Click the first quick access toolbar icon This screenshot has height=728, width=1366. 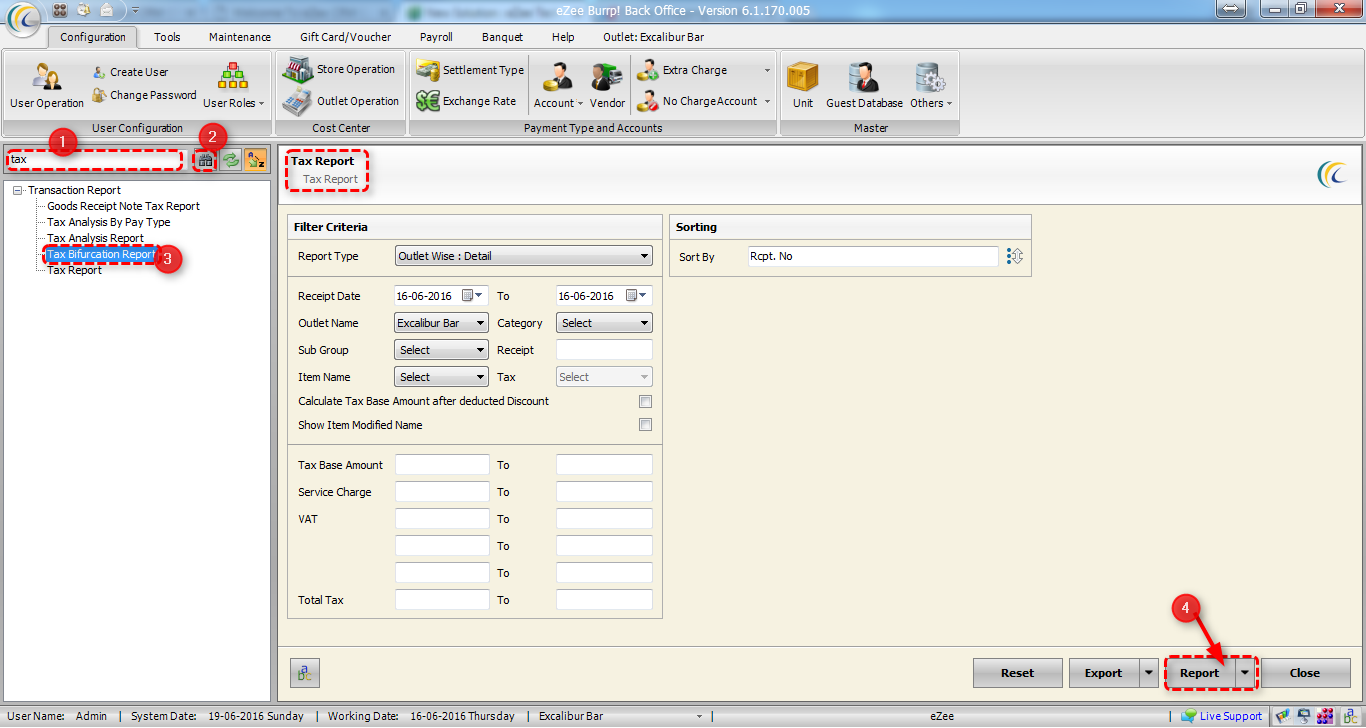60,10
